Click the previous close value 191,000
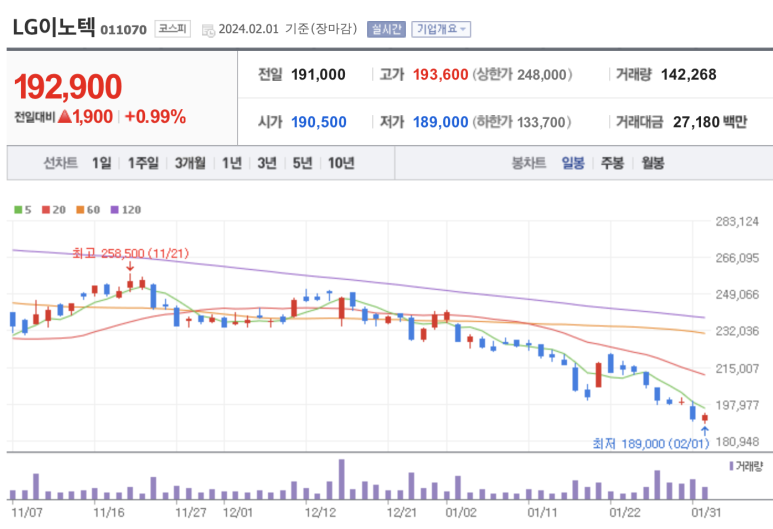The image size is (773, 529). [318, 74]
